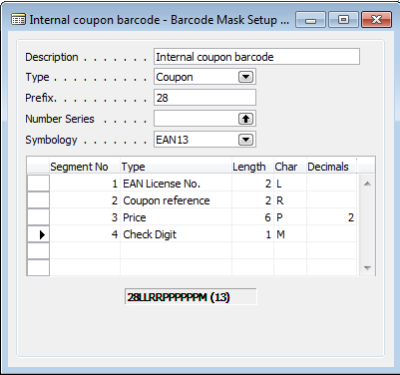Open the Type dropdown showing Coupon
This screenshot has width=400, height=375.
pyautogui.click(x=246, y=77)
